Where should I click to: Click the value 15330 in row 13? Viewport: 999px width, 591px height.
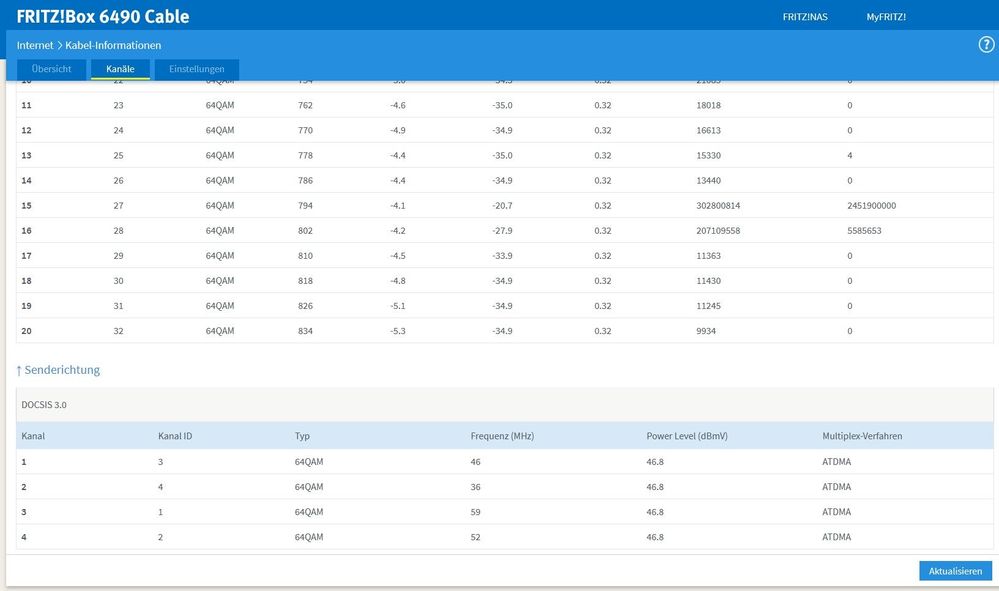click(x=708, y=155)
